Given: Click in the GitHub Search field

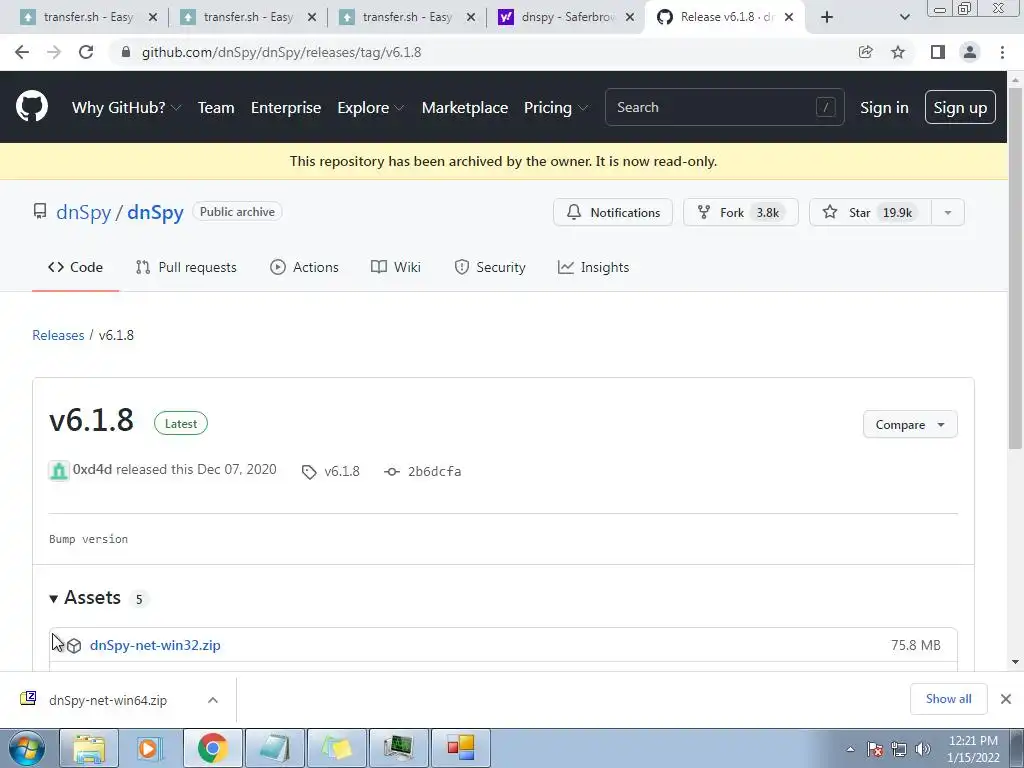Looking at the screenshot, I should click(x=724, y=107).
